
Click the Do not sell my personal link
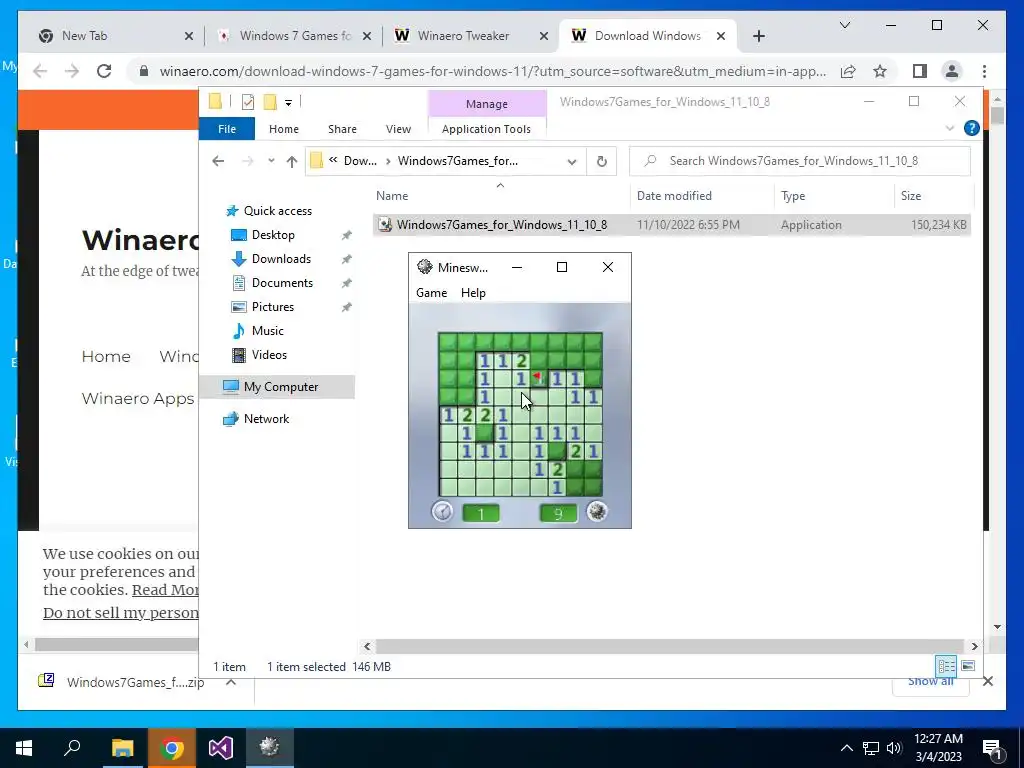[121, 613]
